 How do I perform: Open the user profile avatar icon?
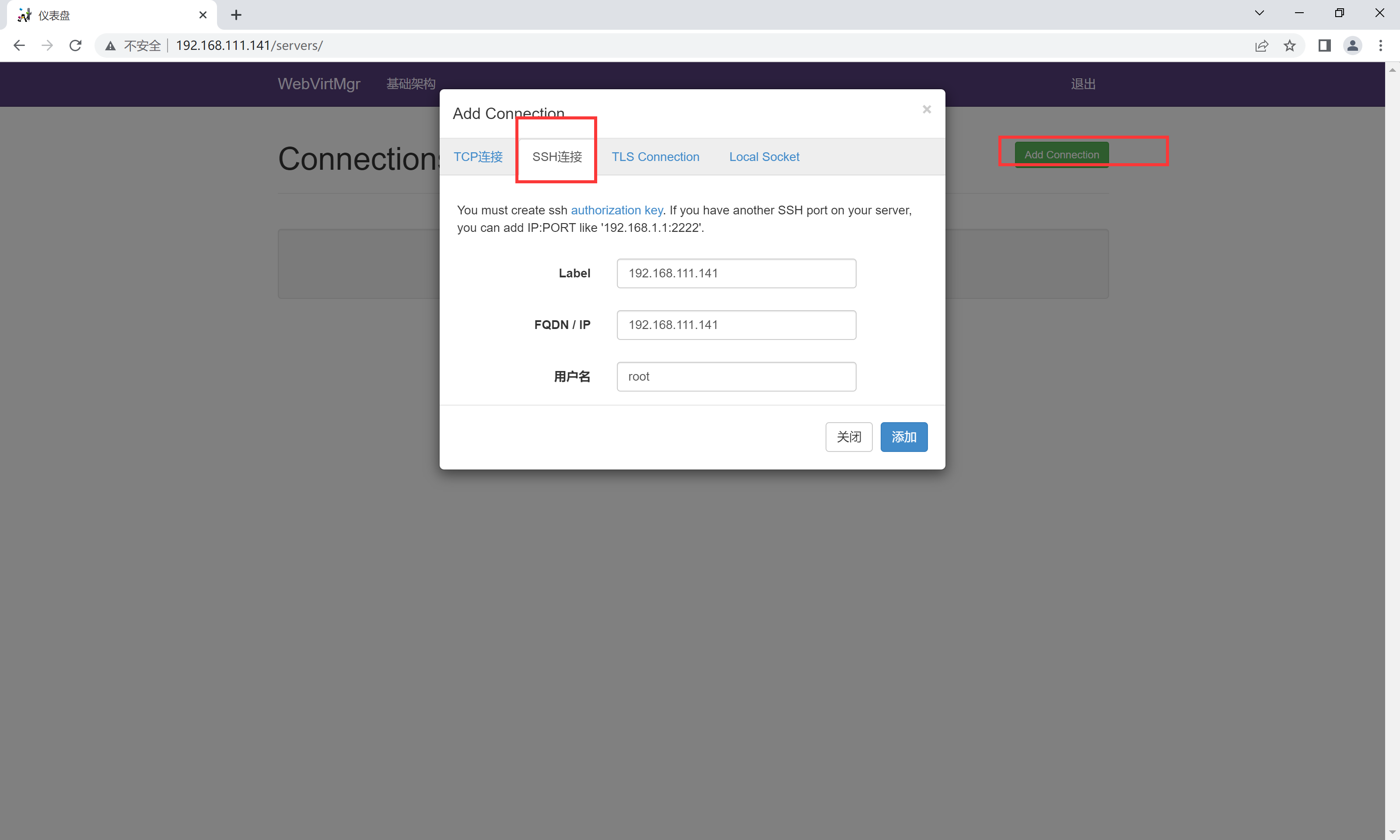[x=1352, y=45]
